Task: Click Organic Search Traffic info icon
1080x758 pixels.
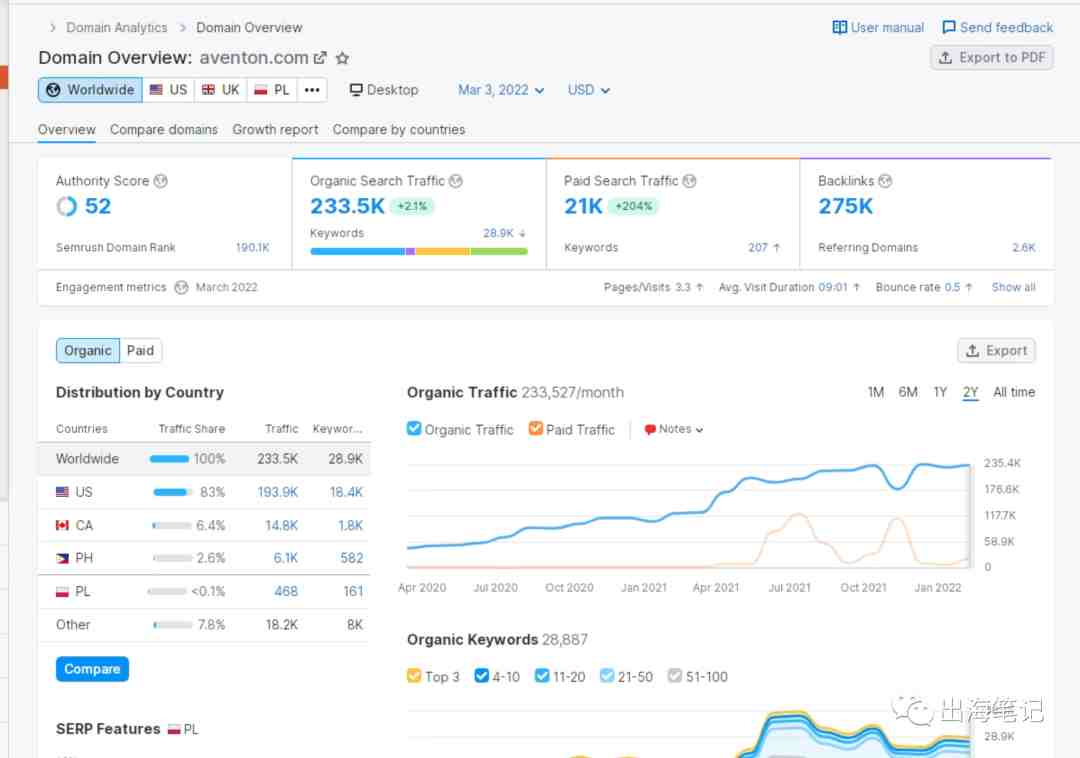Action: click(x=456, y=181)
